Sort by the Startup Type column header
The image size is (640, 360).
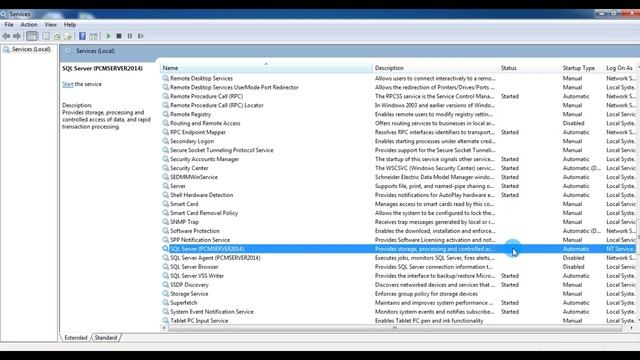click(582, 68)
